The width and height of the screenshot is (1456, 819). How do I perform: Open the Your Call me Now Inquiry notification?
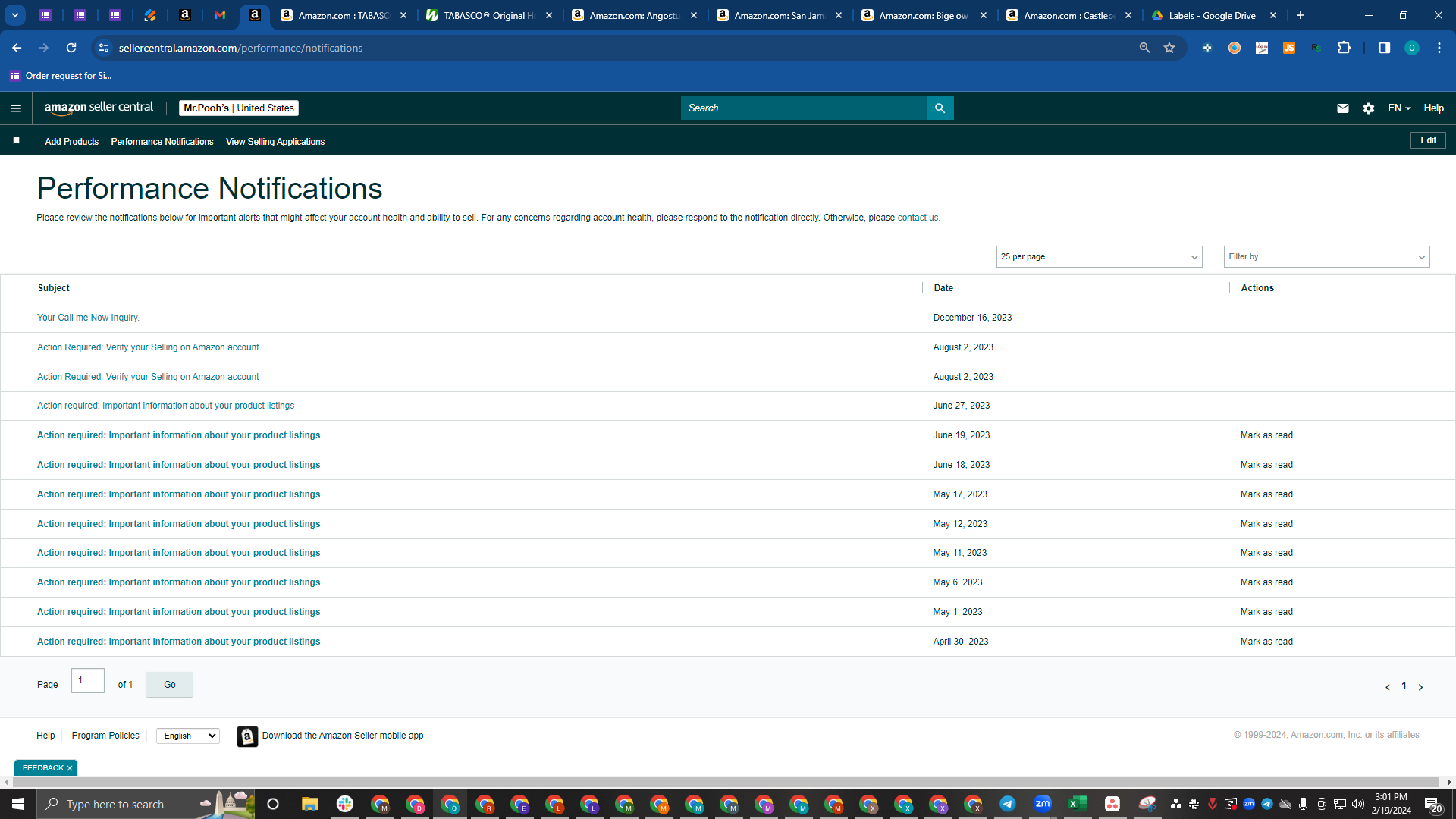click(88, 318)
